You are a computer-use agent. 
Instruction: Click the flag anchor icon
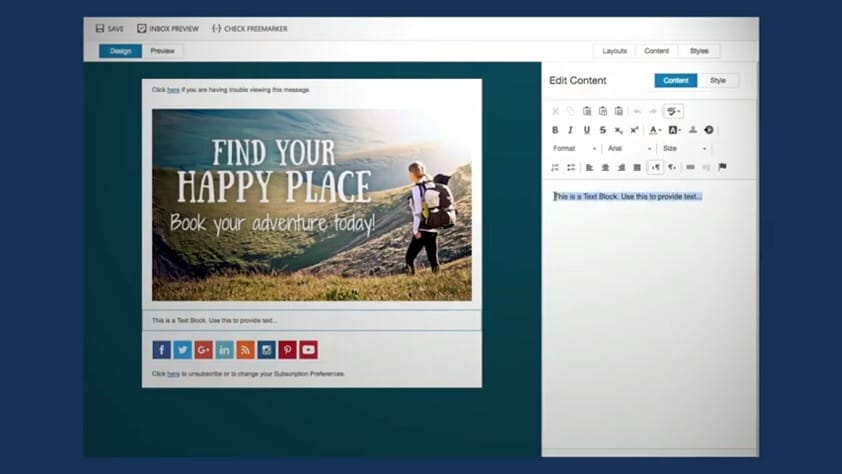[x=722, y=167]
